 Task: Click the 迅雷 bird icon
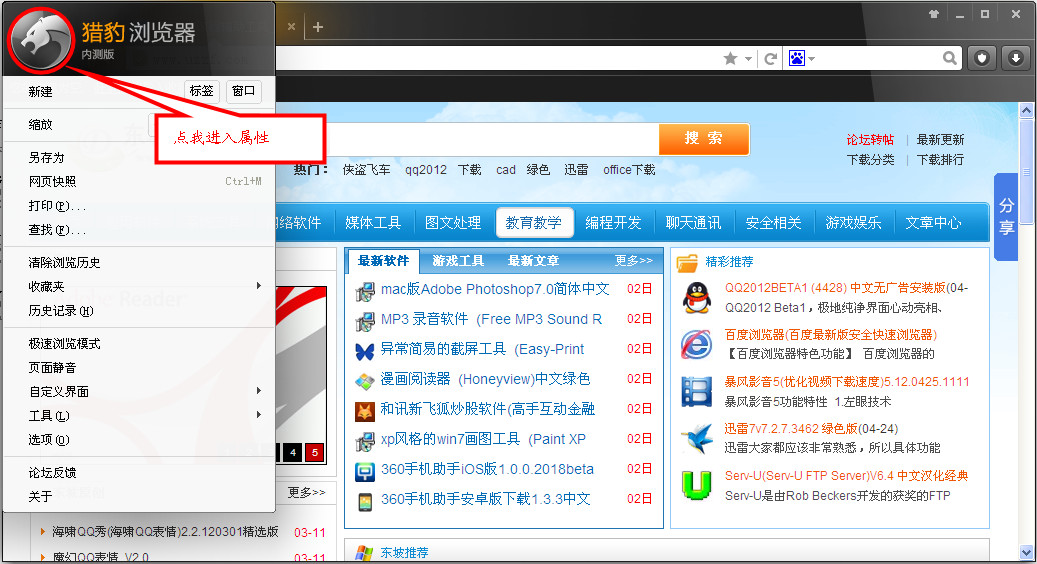pyautogui.click(x=697, y=438)
